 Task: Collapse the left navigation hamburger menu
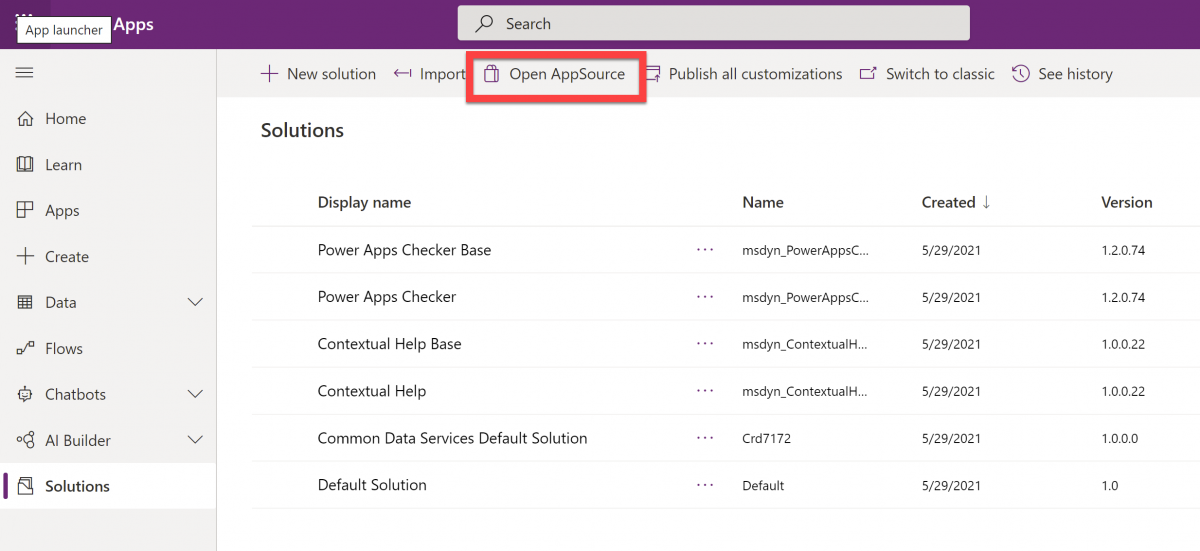click(25, 73)
